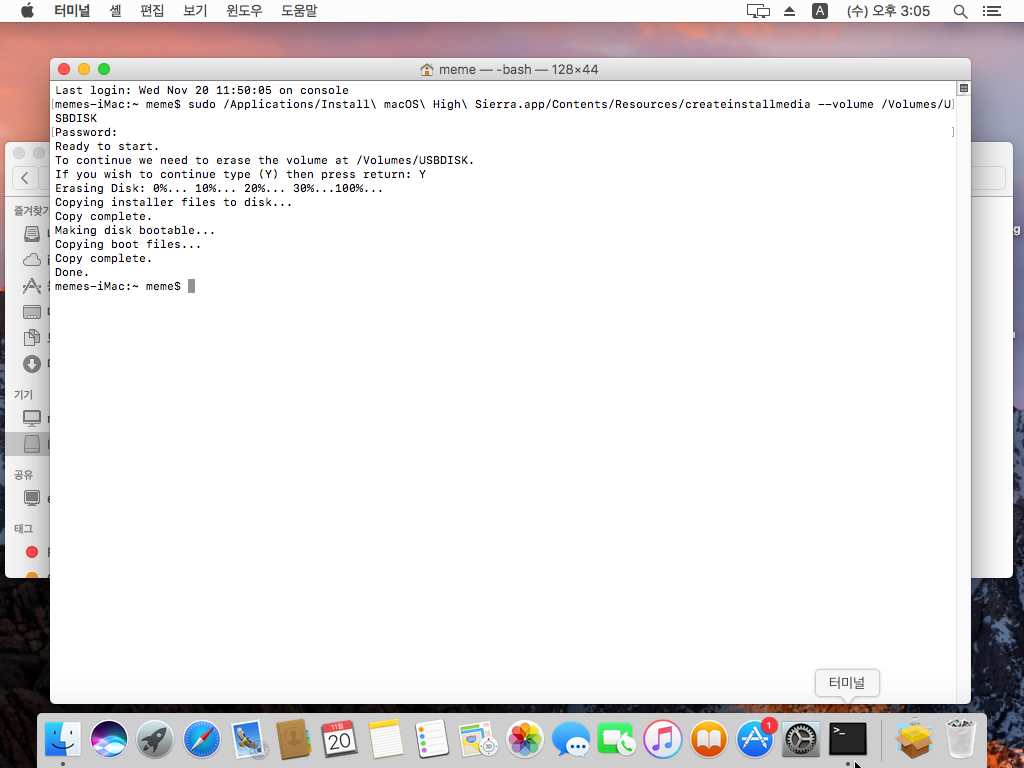1024x768 pixels.
Task: Open the 도움말 menu
Action: [299, 11]
